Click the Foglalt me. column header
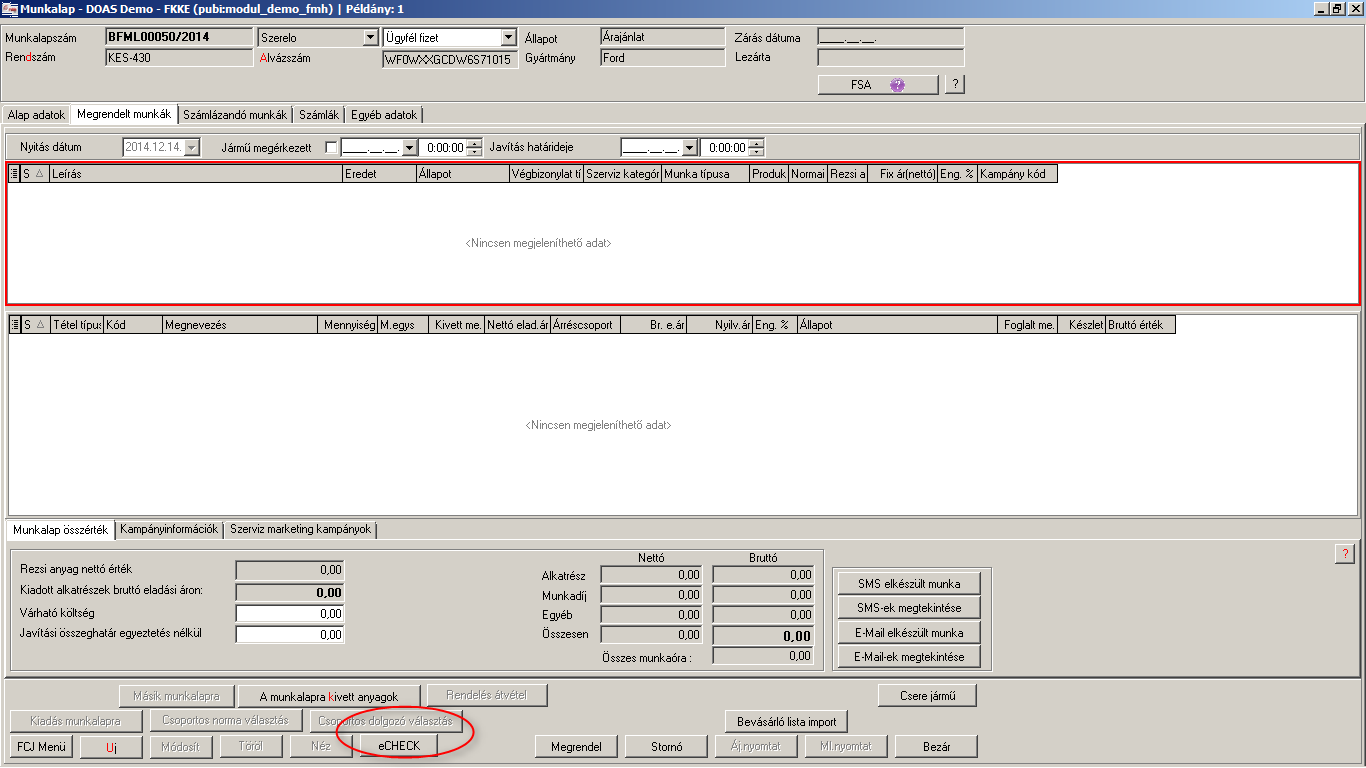The width and height of the screenshot is (1366, 768). click(1028, 325)
